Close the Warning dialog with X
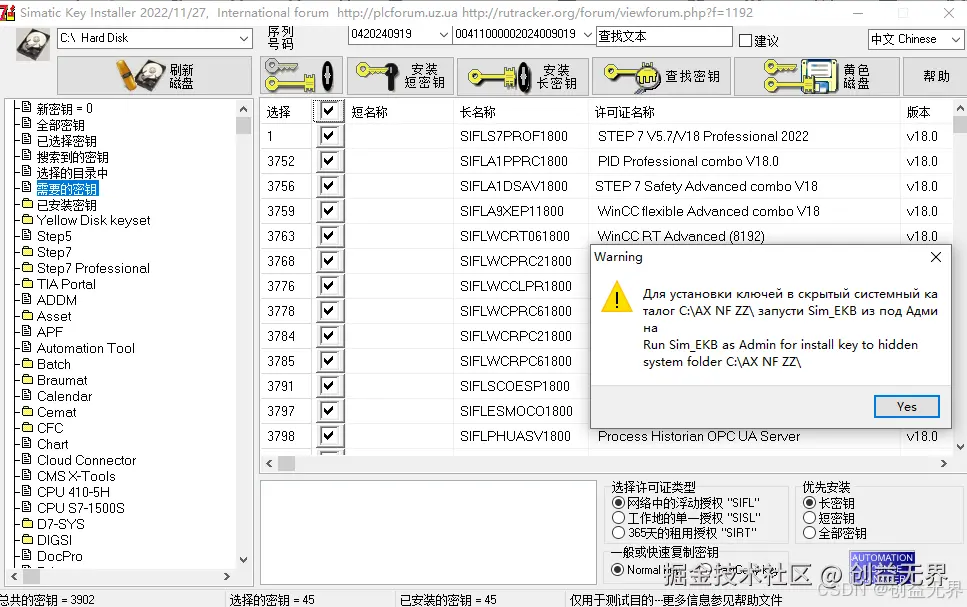967x607 pixels. (936, 257)
